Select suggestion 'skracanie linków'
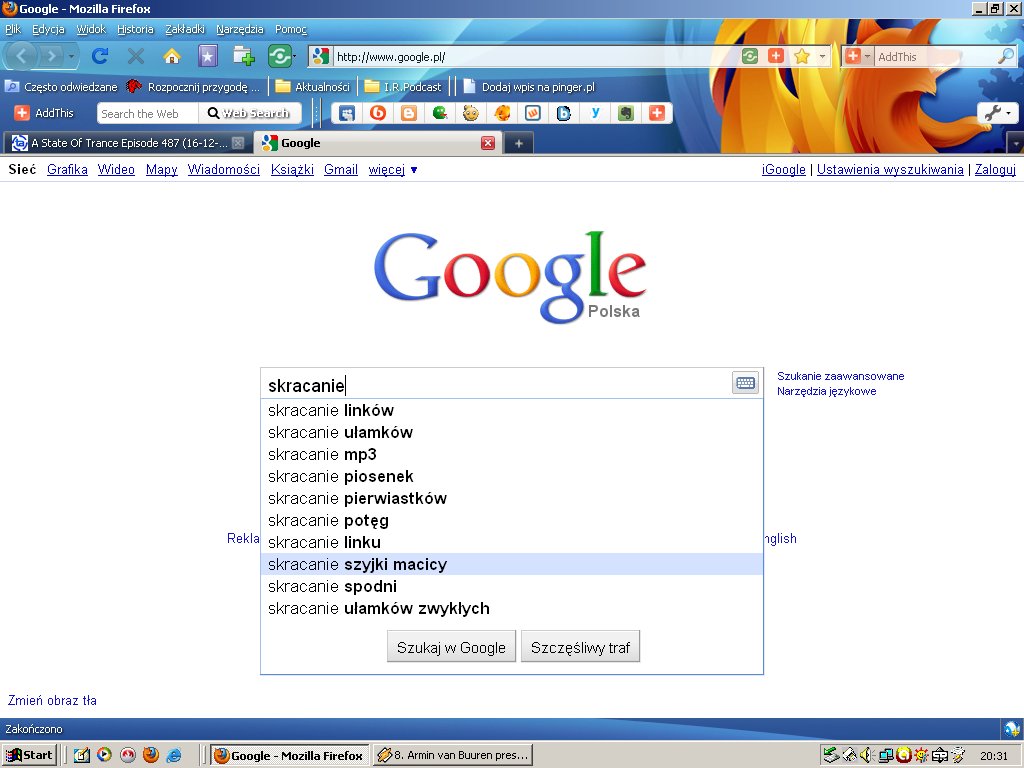The width and height of the screenshot is (1024, 768). [x=511, y=410]
